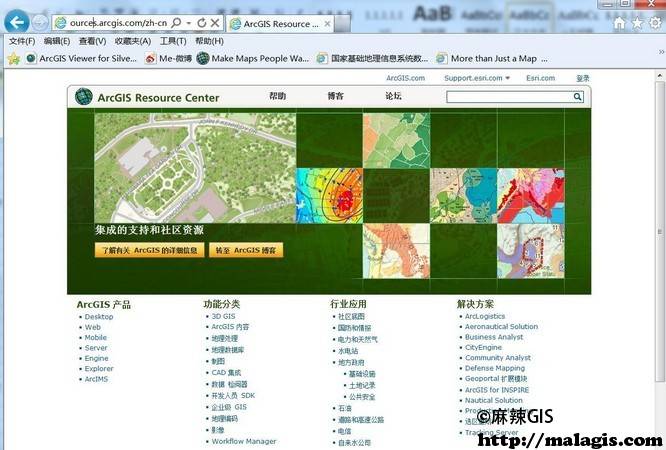Open the 收藏夹(A) menu
The image size is (666, 450).
pyautogui.click(x=133, y=41)
